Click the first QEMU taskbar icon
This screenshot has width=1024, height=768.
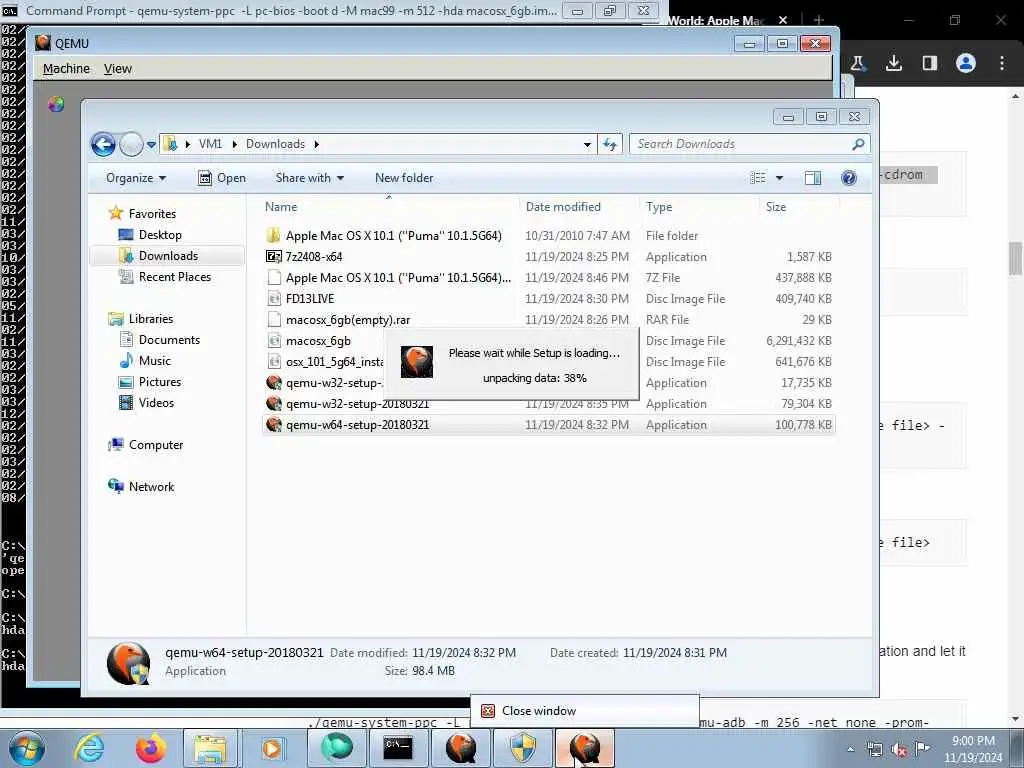tap(460, 748)
